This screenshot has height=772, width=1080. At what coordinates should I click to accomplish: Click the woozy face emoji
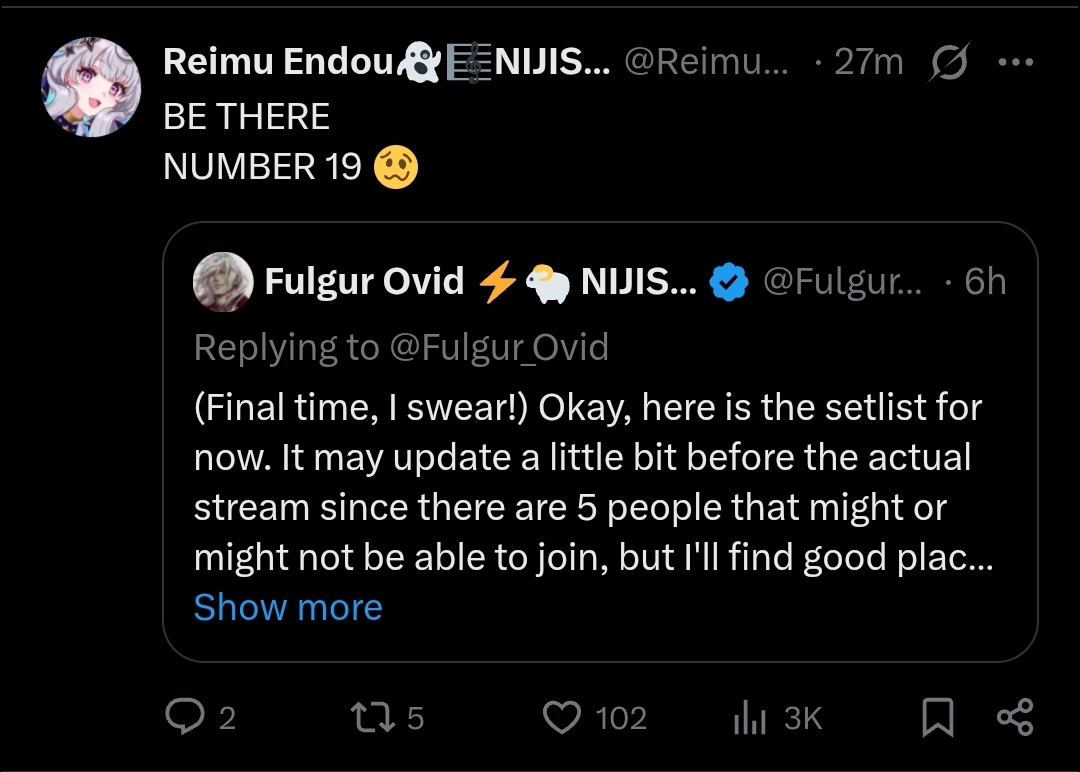(x=396, y=167)
